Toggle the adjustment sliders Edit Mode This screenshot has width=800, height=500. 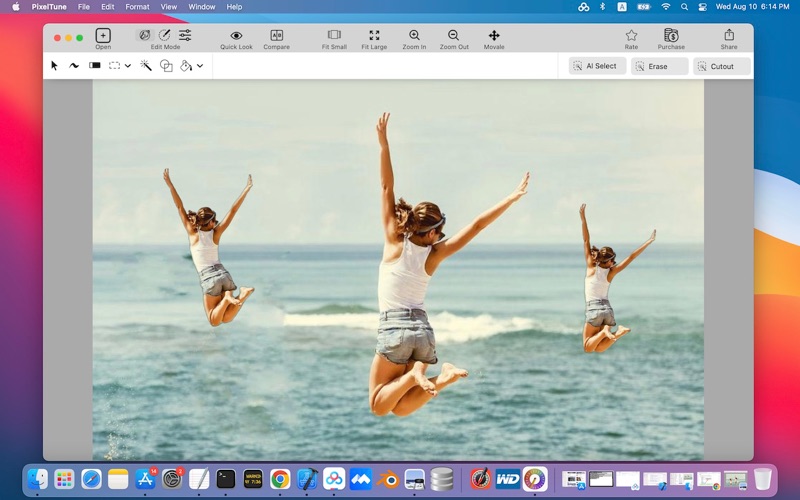[x=186, y=35]
